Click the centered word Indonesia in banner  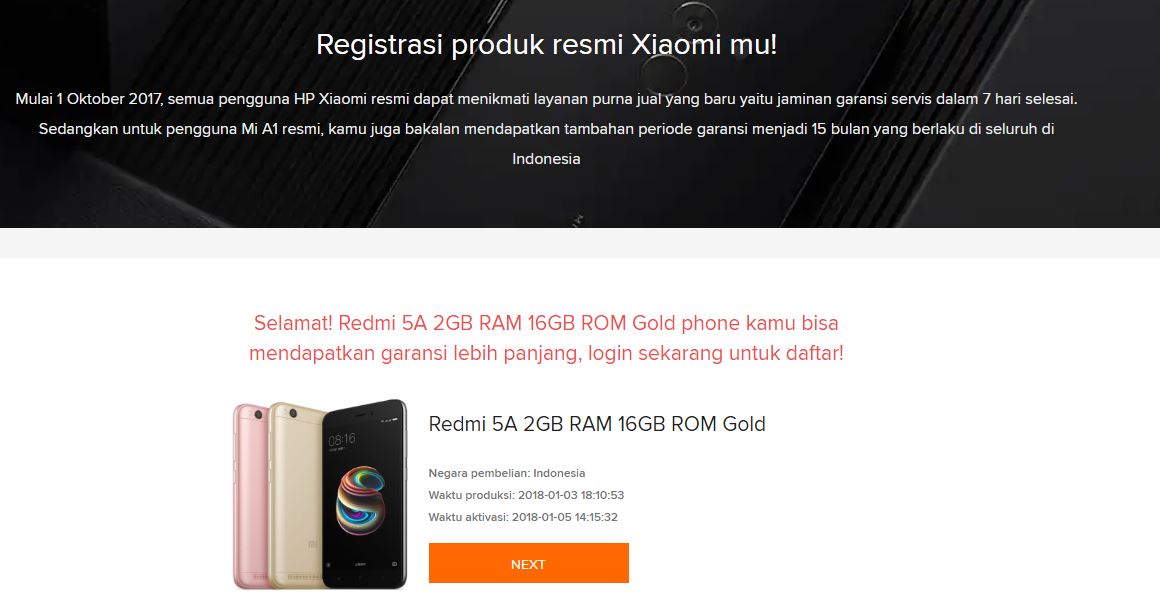[x=547, y=158]
